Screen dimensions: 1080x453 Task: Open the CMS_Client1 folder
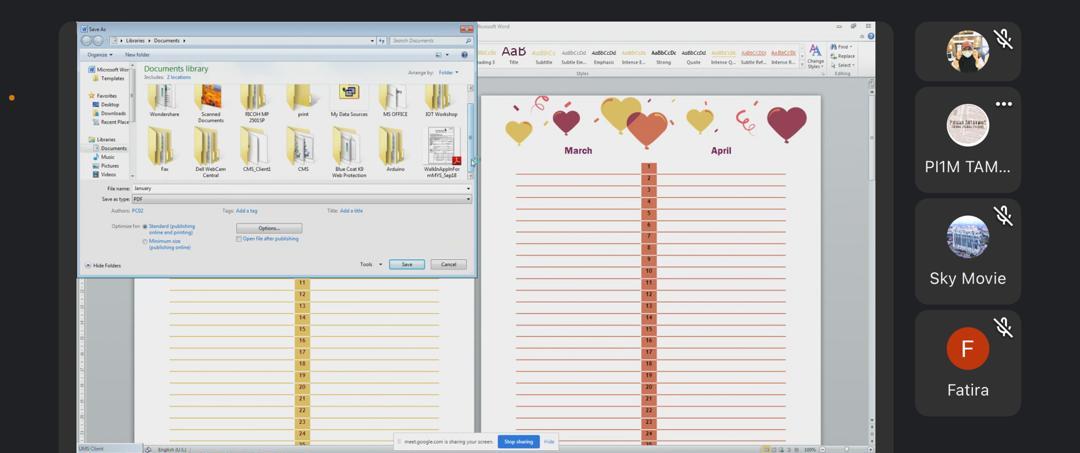[256, 149]
